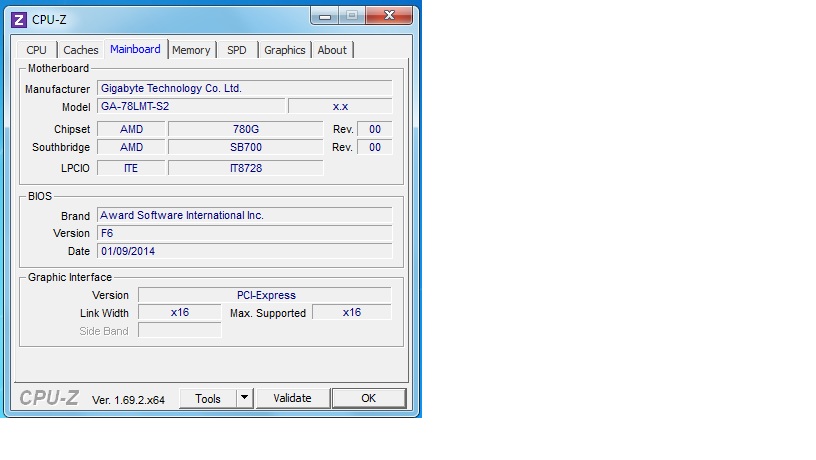Open the SPD tab
The image size is (816, 460).
point(237,50)
